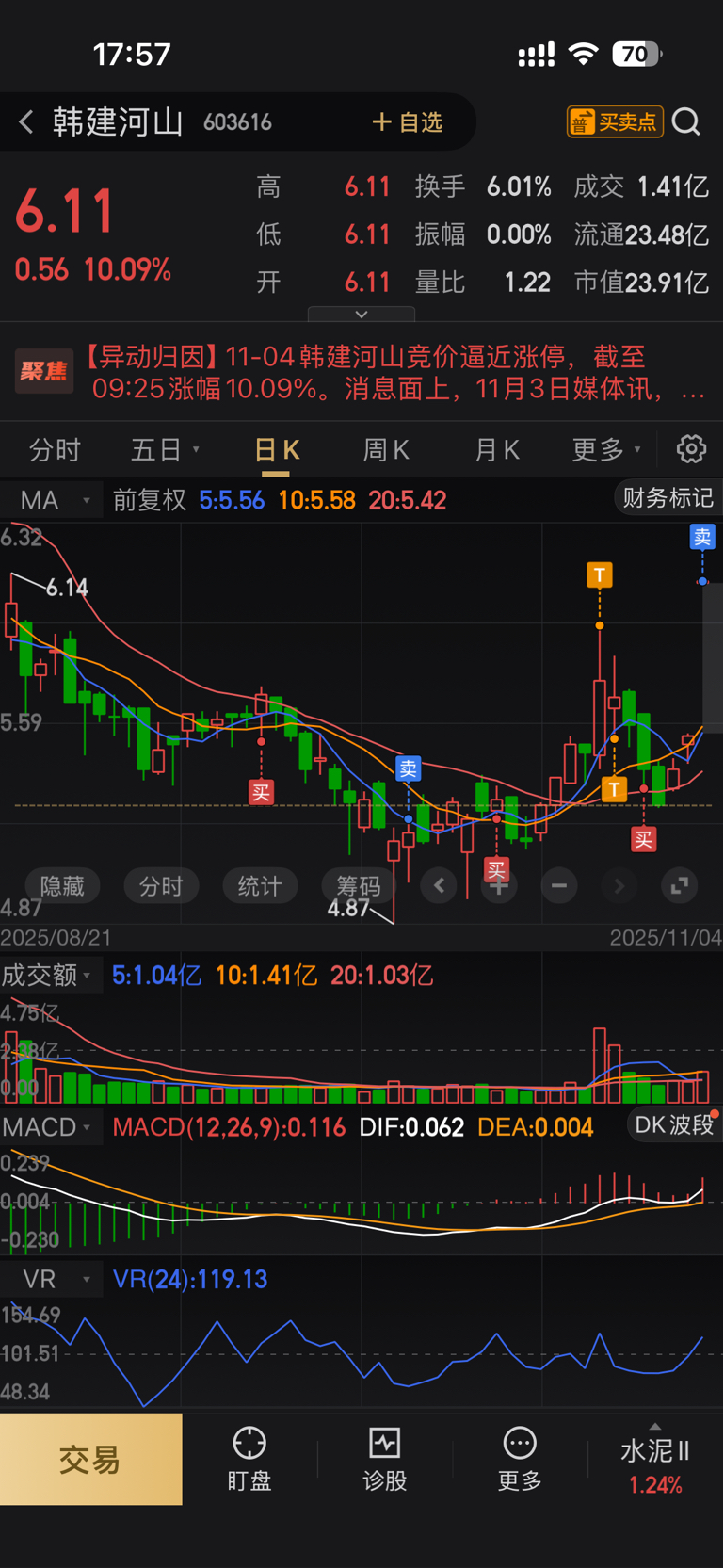The width and height of the screenshot is (724, 1568).
Task: Open the VR indicator dropdown
Action: tap(51, 1280)
